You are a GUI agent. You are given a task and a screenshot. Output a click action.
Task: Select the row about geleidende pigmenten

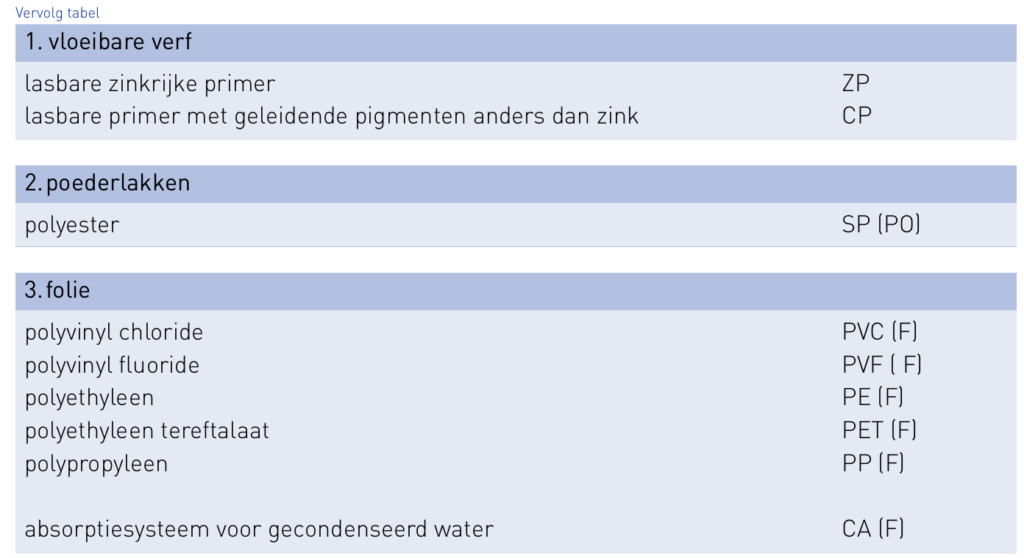(x=330, y=115)
